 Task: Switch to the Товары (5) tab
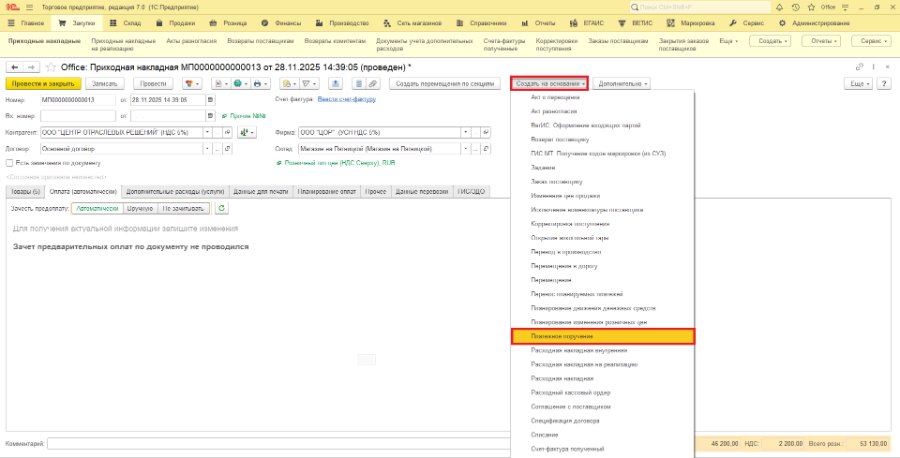point(25,192)
